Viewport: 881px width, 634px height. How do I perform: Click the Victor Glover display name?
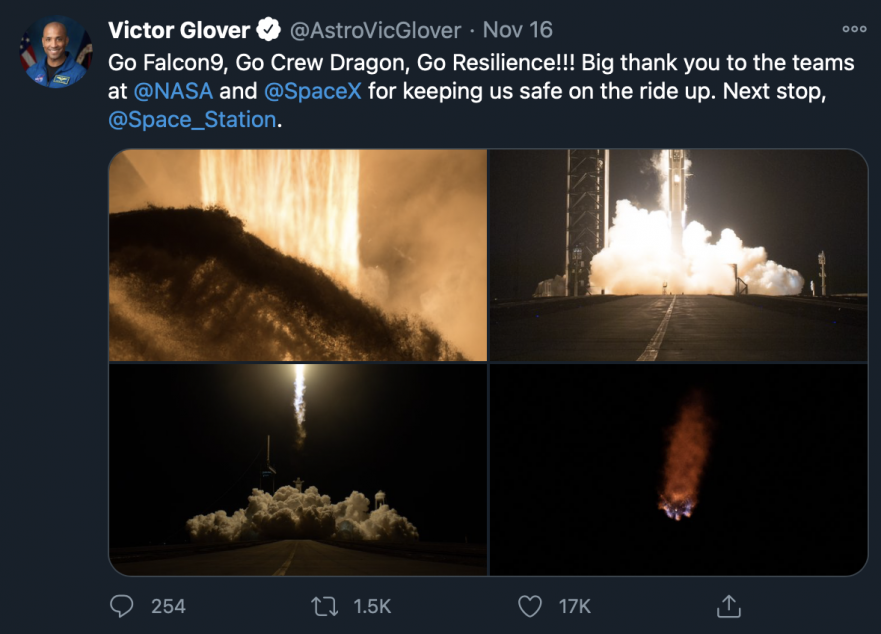179,30
